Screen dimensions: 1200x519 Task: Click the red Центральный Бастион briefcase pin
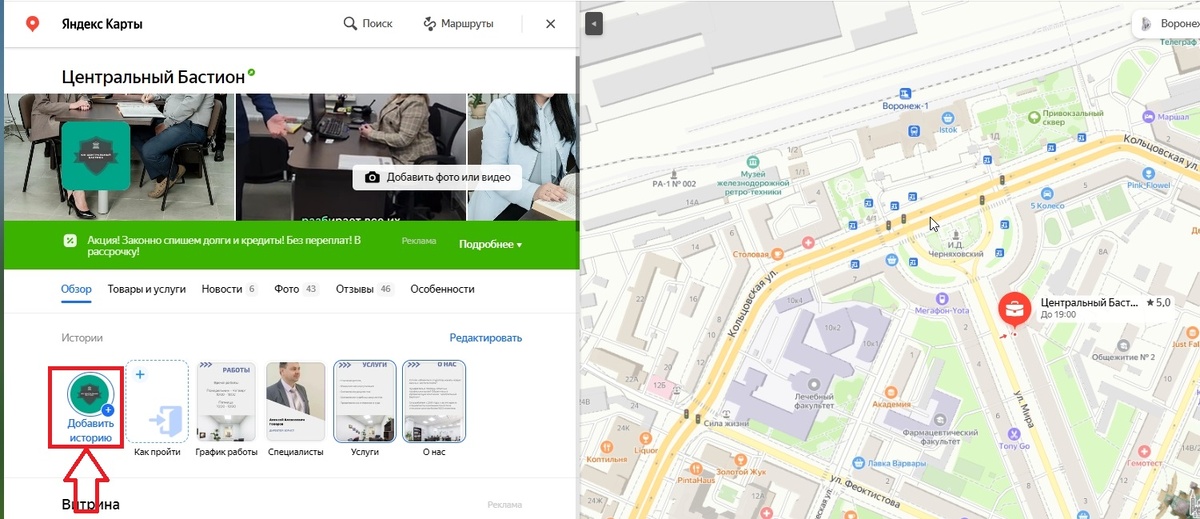(1015, 308)
